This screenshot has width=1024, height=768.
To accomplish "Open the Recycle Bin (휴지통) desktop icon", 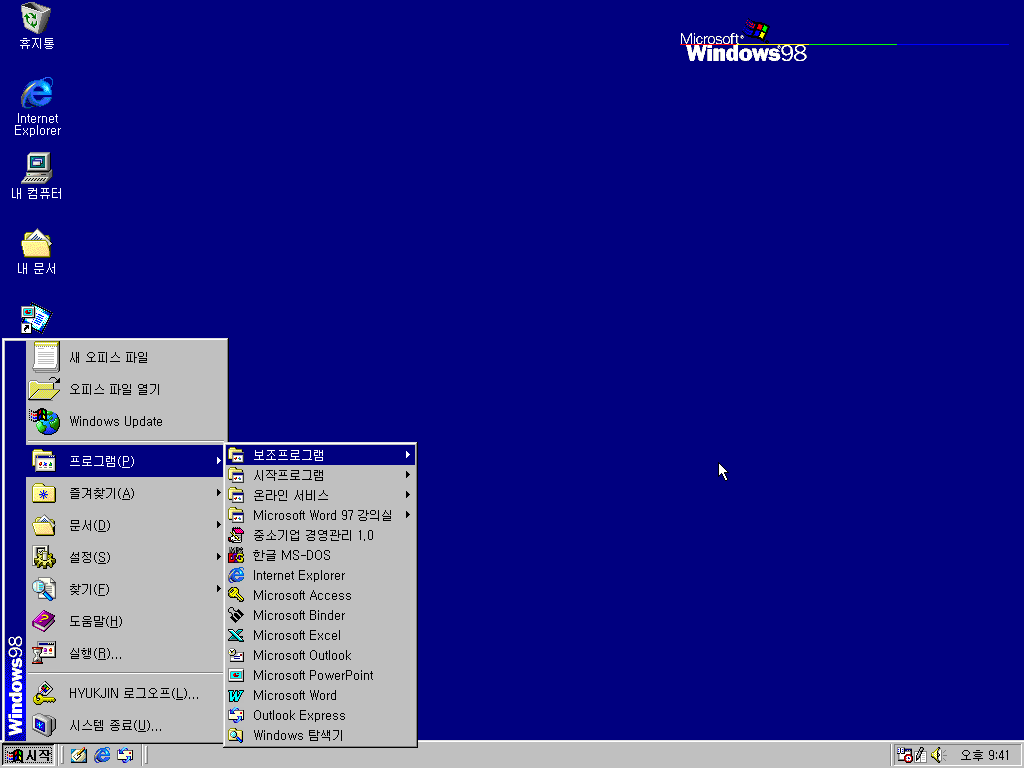I will (37, 26).
